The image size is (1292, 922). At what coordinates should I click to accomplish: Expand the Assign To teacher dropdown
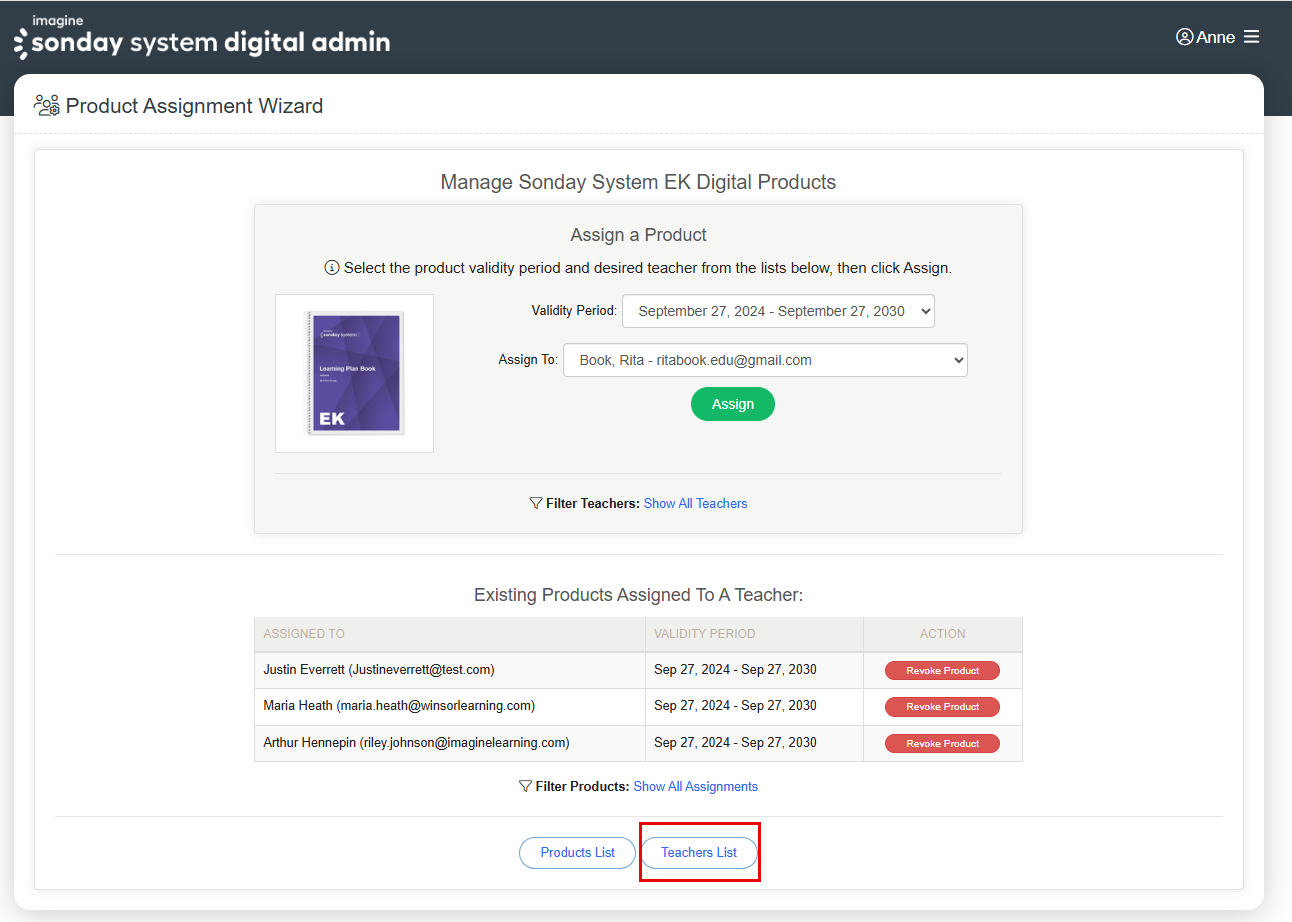(765, 360)
